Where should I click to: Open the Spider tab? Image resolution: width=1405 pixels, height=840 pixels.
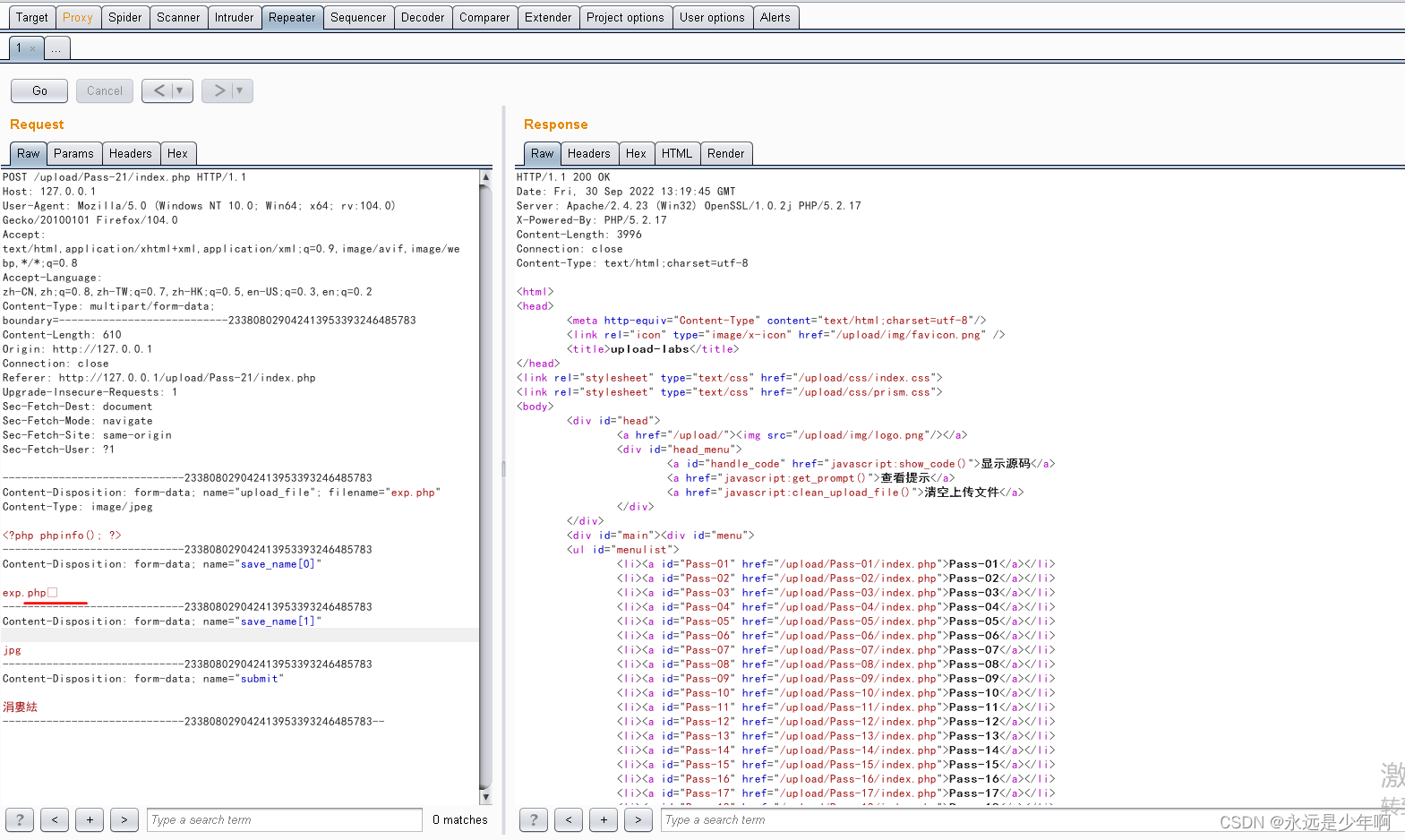tap(124, 17)
